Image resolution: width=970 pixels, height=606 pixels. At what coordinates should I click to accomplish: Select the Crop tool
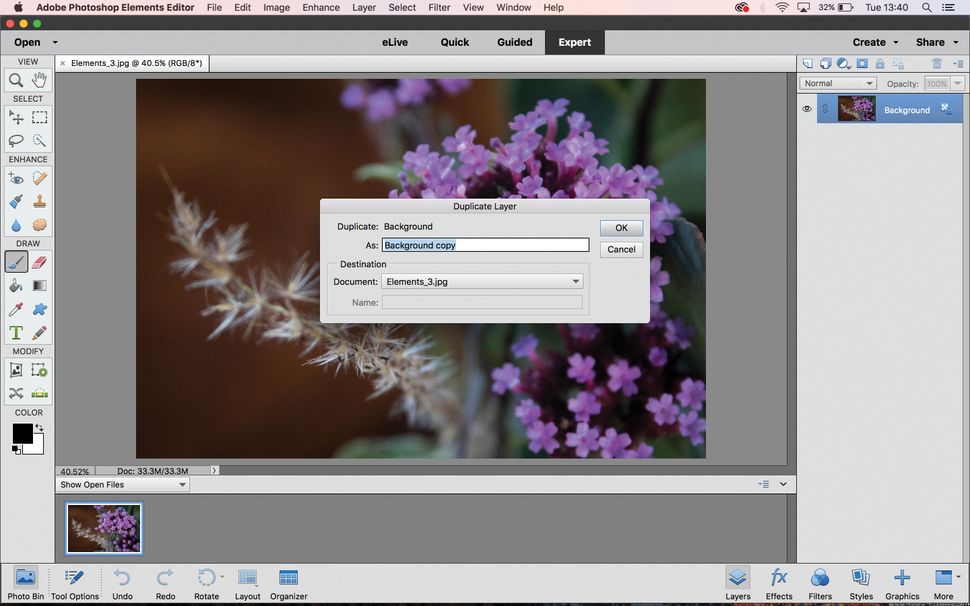[16, 370]
